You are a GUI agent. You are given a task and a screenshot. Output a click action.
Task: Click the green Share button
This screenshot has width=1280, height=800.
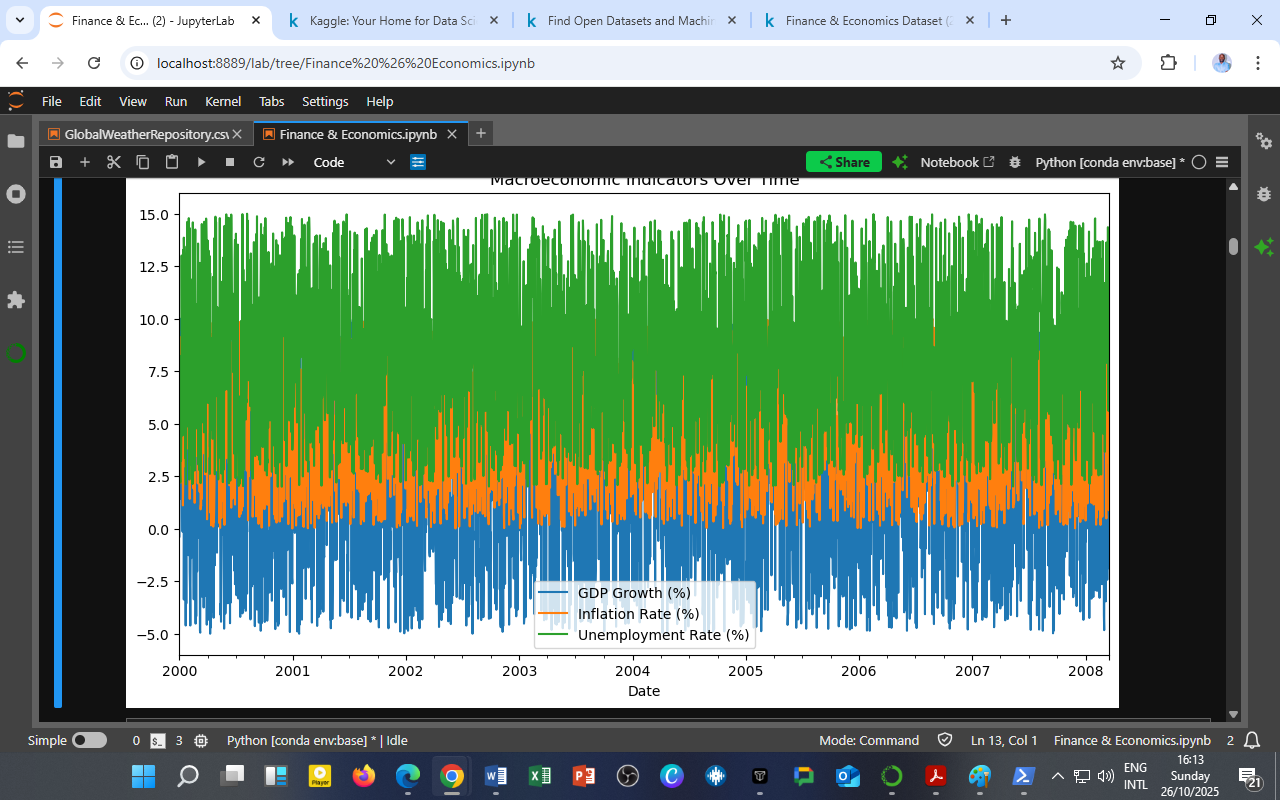pyautogui.click(x=843, y=162)
